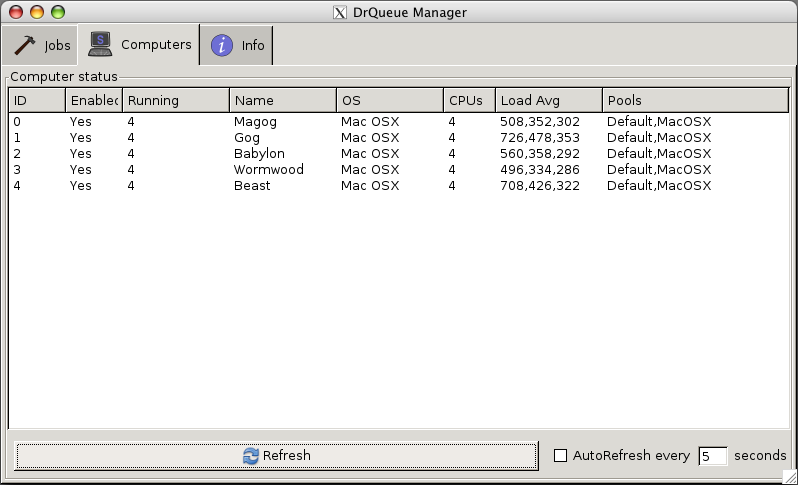
Task: Select the Computers tab label
Action: pos(156,45)
